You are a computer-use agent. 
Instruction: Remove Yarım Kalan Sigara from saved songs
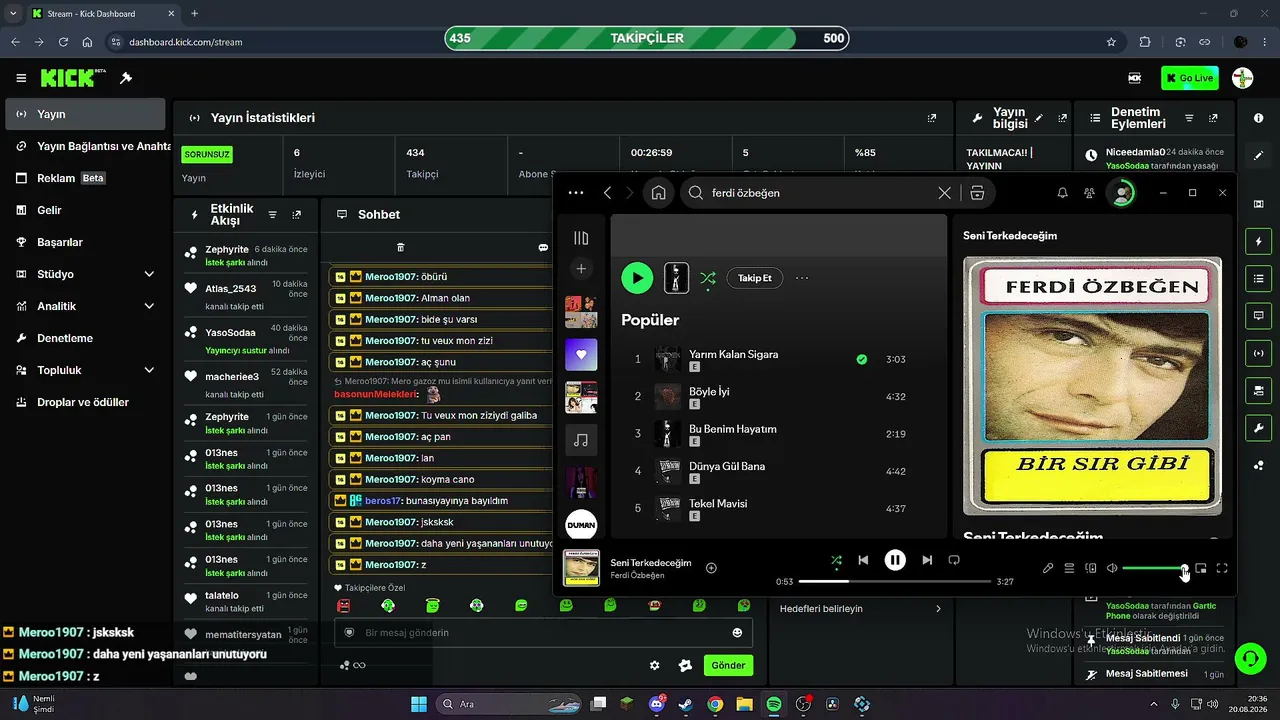862,359
